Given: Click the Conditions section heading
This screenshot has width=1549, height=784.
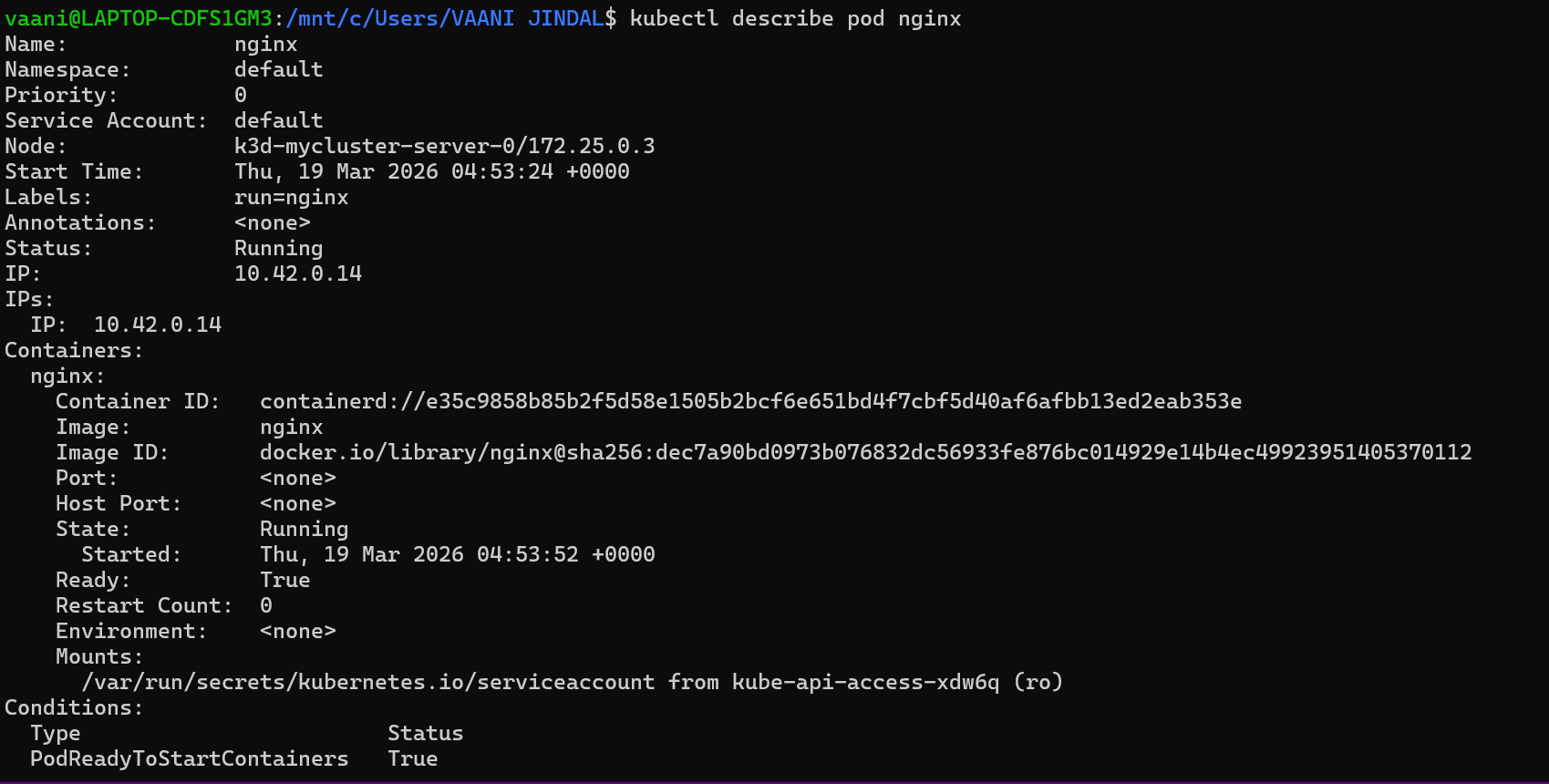Looking at the screenshot, I should (x=74, y=708).
